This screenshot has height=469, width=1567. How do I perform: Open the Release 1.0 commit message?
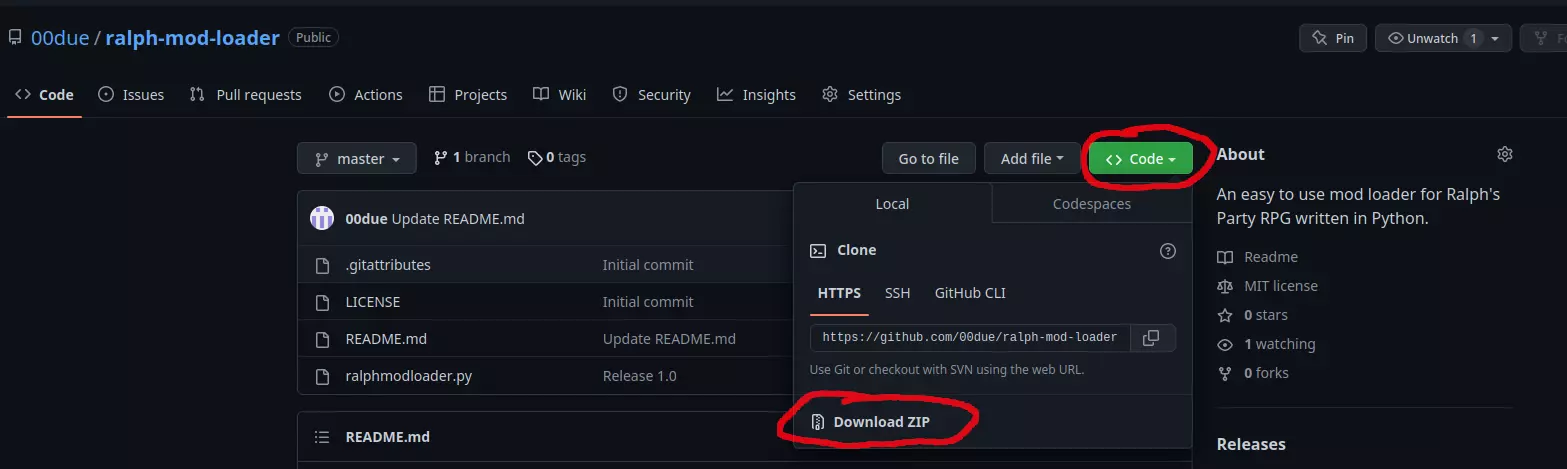(639, 376)
